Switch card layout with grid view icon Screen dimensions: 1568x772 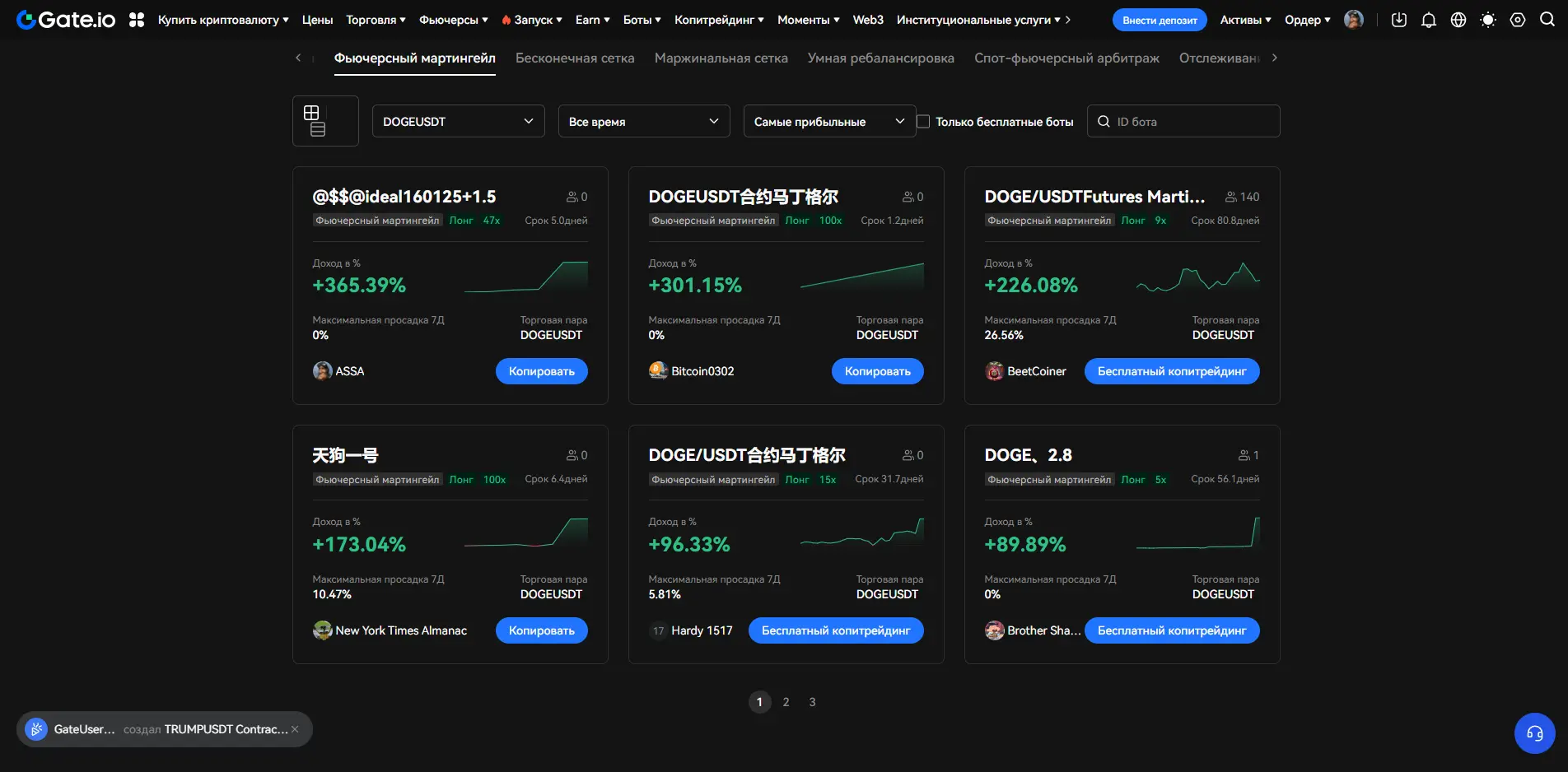point(311,113)
